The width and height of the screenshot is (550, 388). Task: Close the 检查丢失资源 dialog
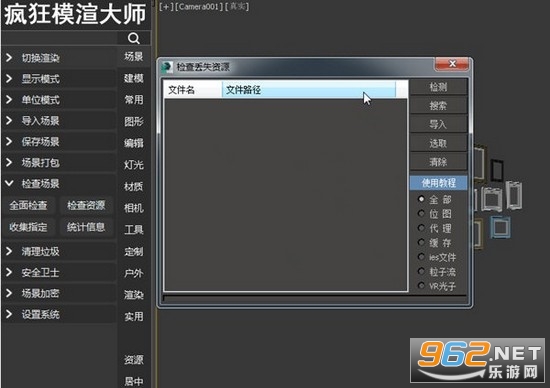452,64
